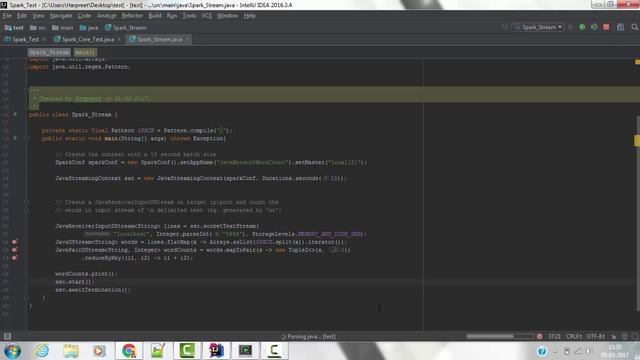Stop the running process with red square

click(x=606, y=27)
